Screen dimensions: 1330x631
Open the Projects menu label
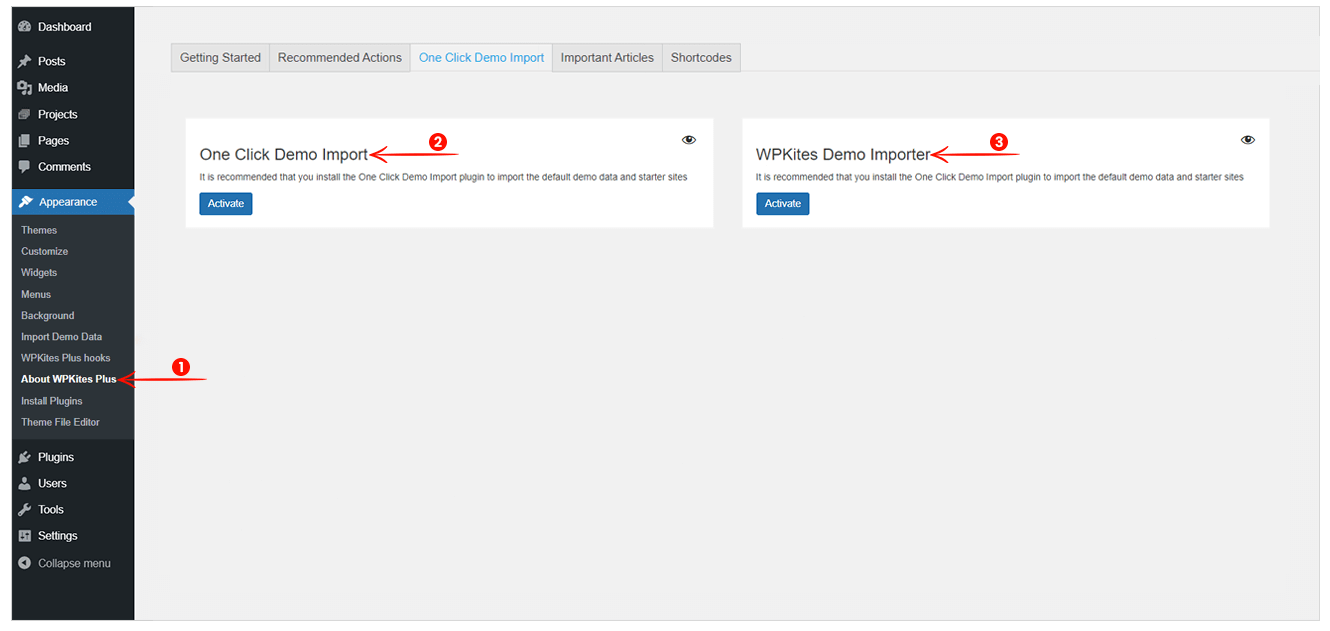(58, 115)
